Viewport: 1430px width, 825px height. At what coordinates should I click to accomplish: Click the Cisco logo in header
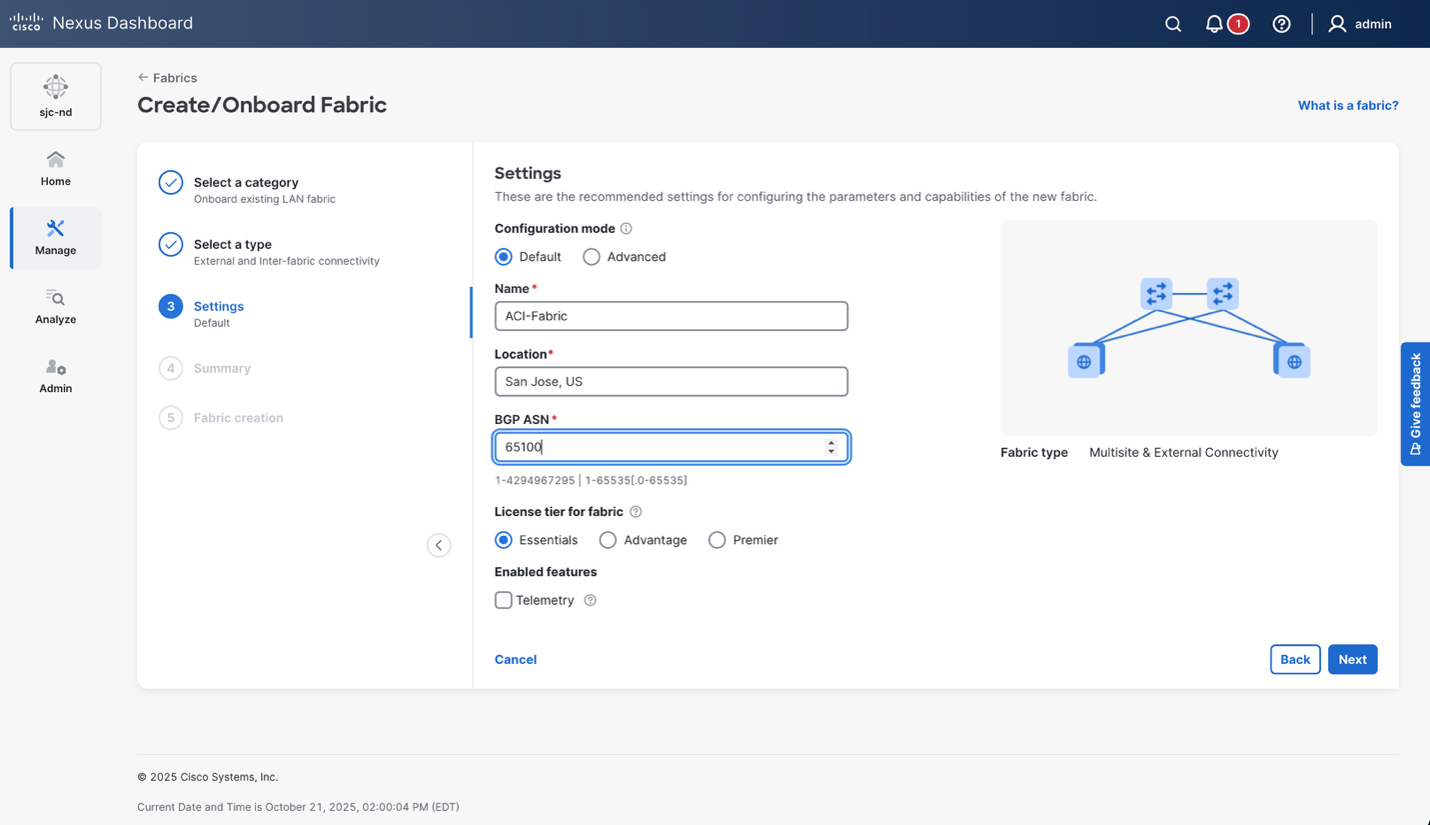pyautogui.click(x=26, y=22)
